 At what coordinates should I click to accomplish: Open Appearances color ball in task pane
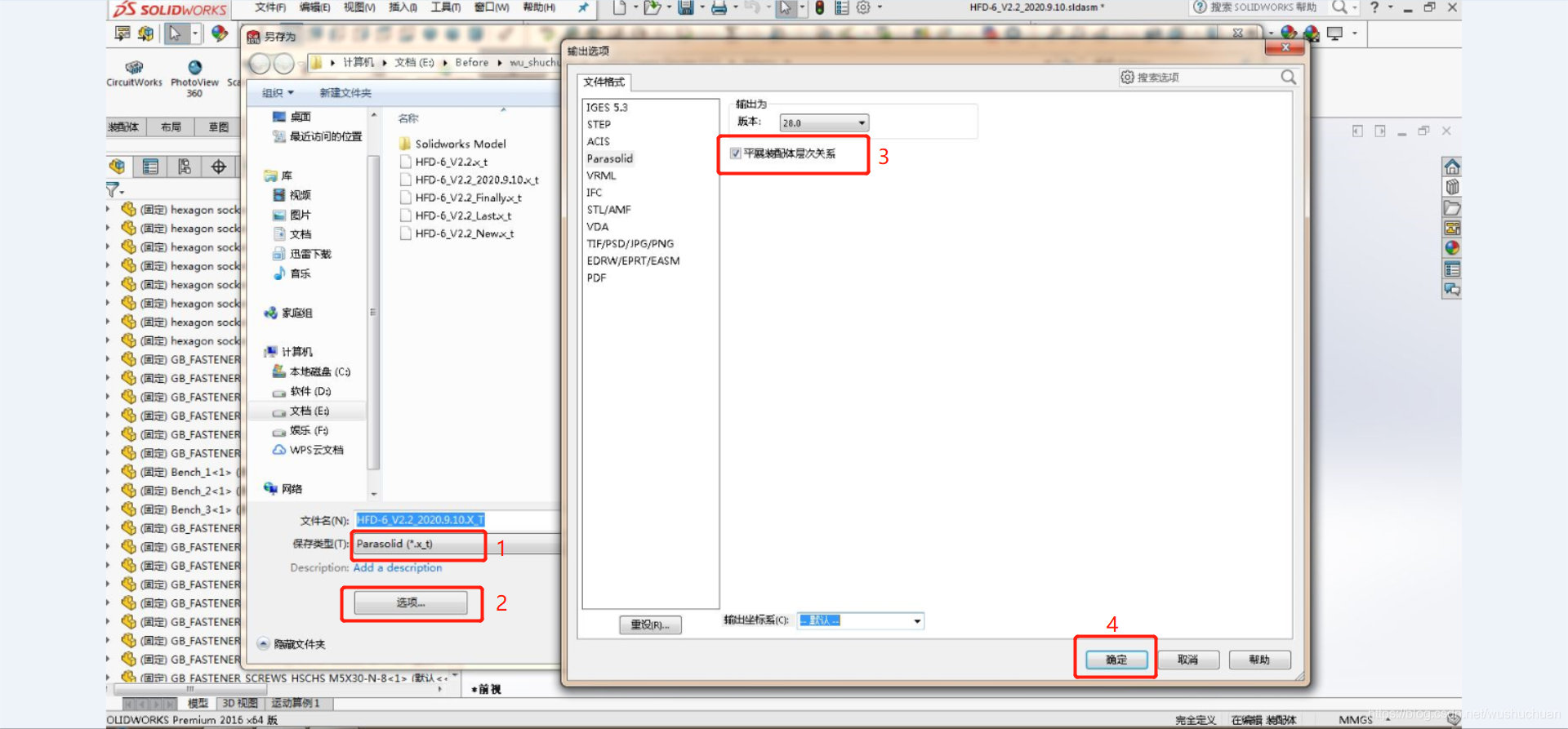pos(1452,248)
